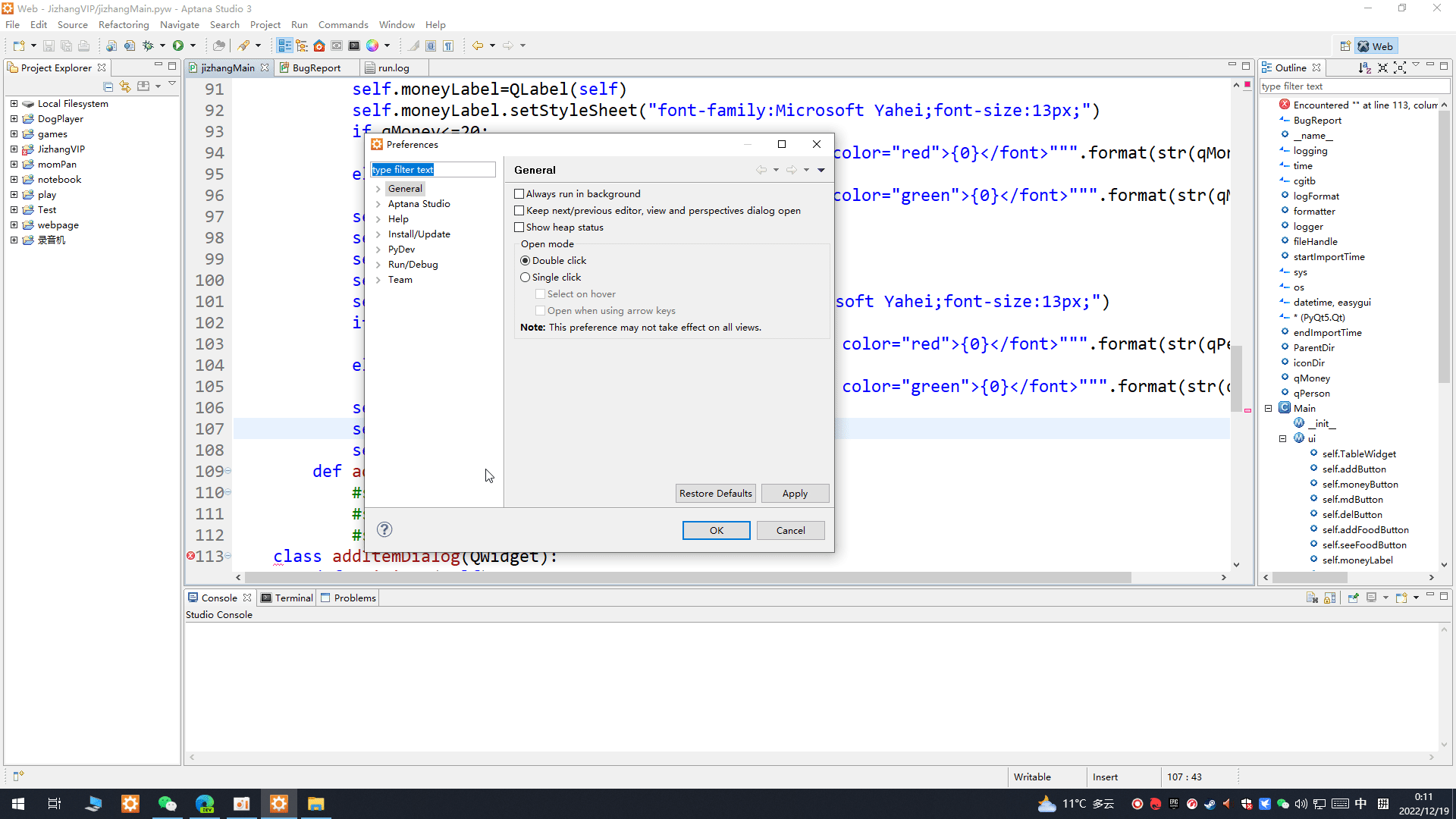The image size is (1456, 819).
Task: Expand the JizhangVIP project folder
Action: (x=14, y=149)
